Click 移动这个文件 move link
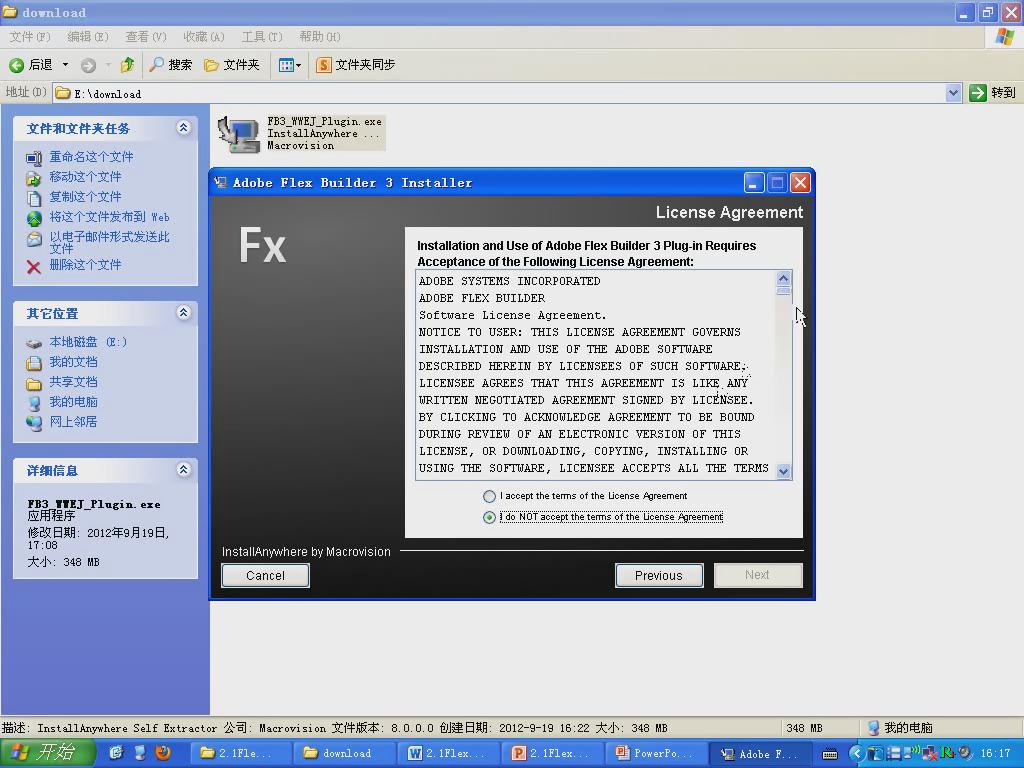The image size is (1024, 768). coord(86,177)
